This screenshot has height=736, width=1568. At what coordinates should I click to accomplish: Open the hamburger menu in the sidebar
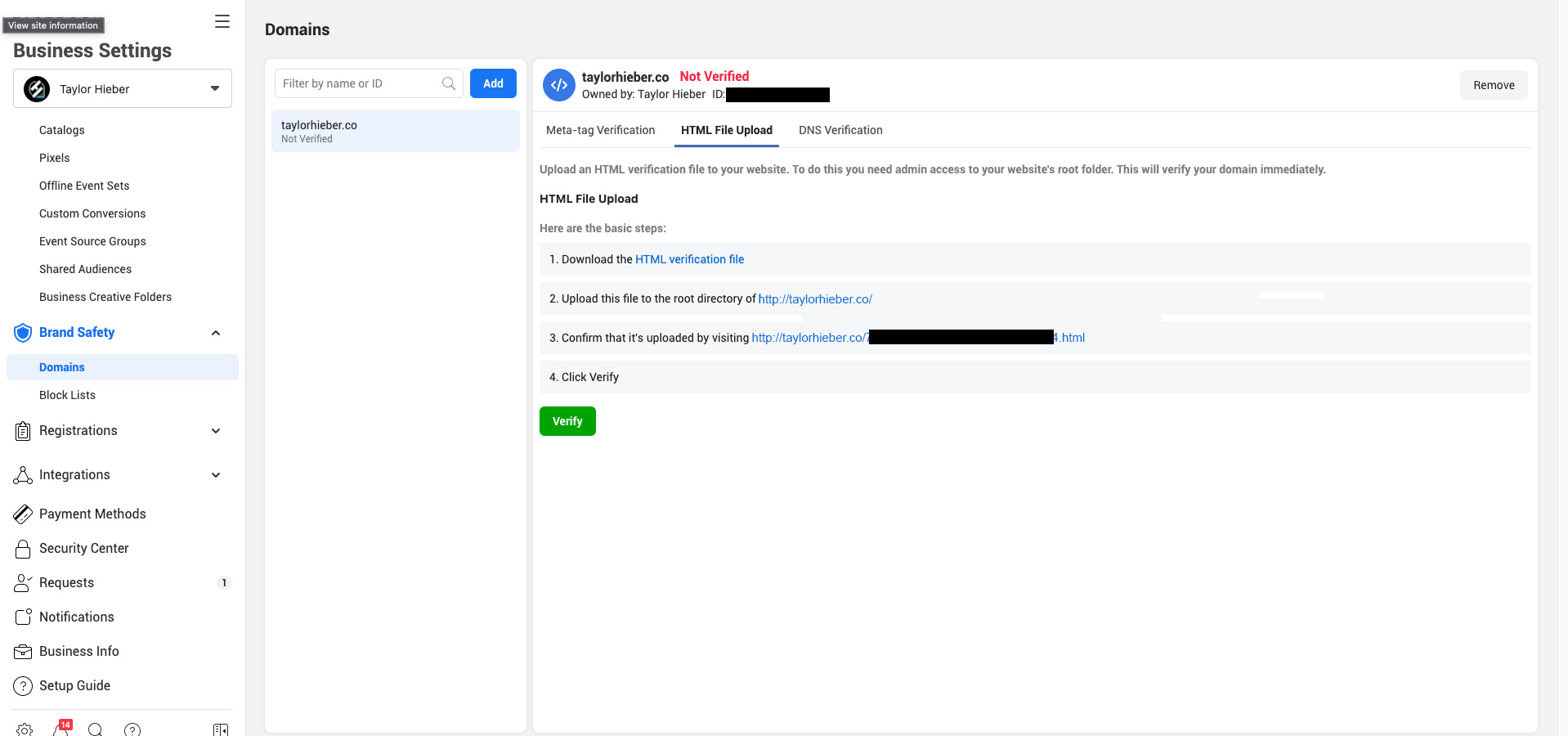tap(222, 22)
